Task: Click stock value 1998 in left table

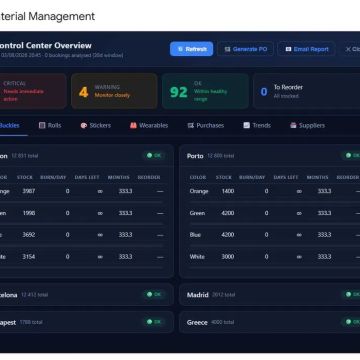Action: (x=29, y=213)
